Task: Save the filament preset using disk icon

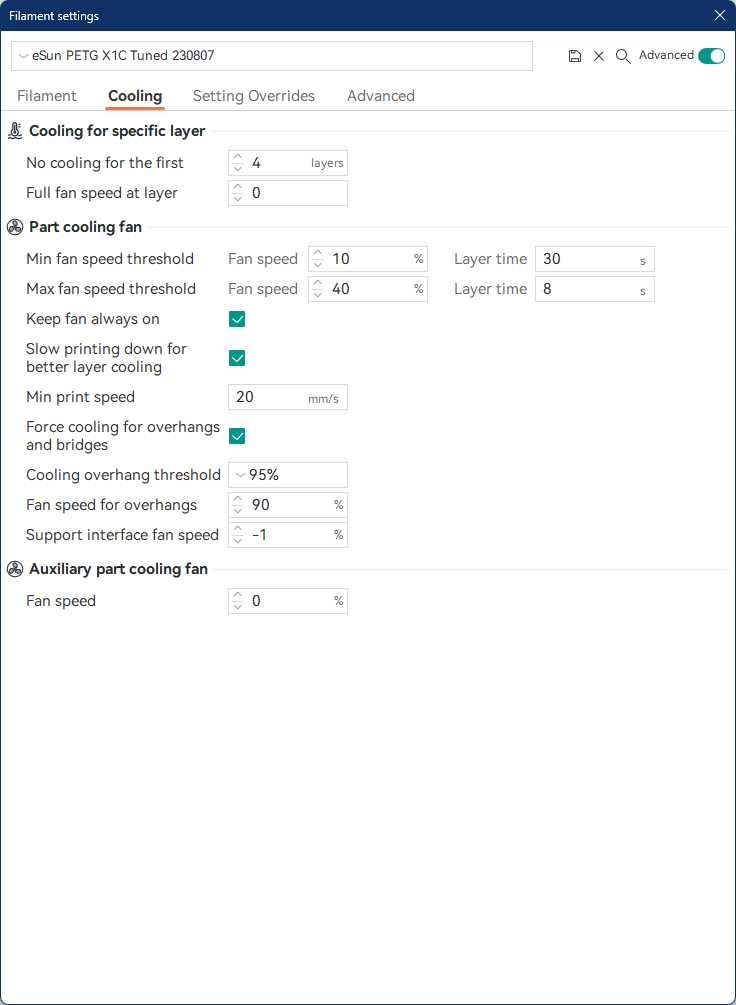Action: (x=575, y=56)
